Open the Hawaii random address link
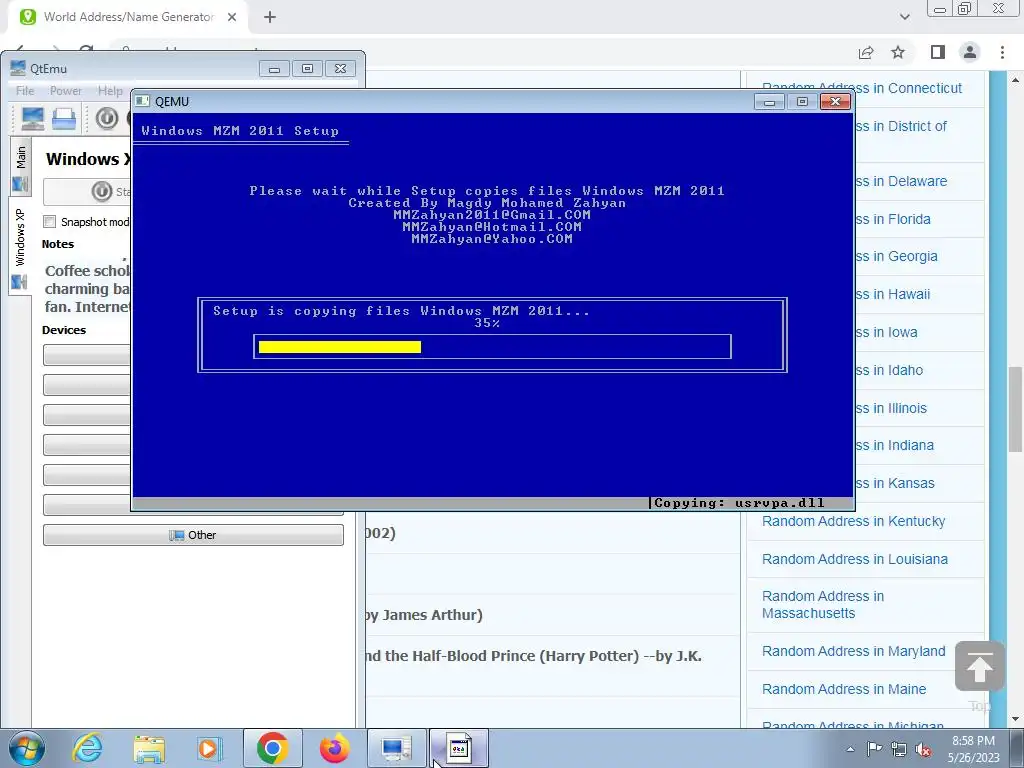 click(x=892, y=295)
